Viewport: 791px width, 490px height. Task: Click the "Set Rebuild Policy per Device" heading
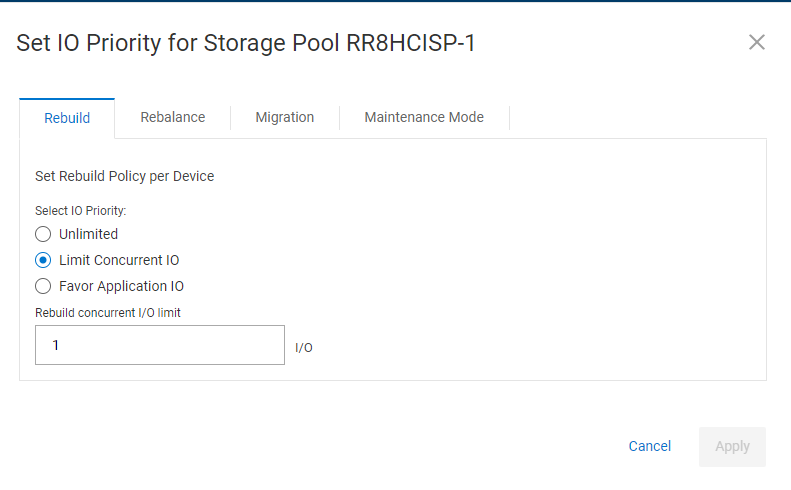click(125, 176)
